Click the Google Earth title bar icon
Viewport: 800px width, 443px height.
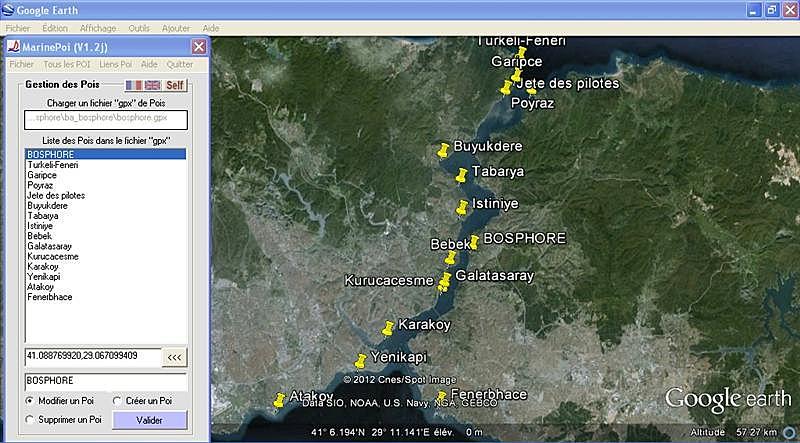[x=8, y=10]
